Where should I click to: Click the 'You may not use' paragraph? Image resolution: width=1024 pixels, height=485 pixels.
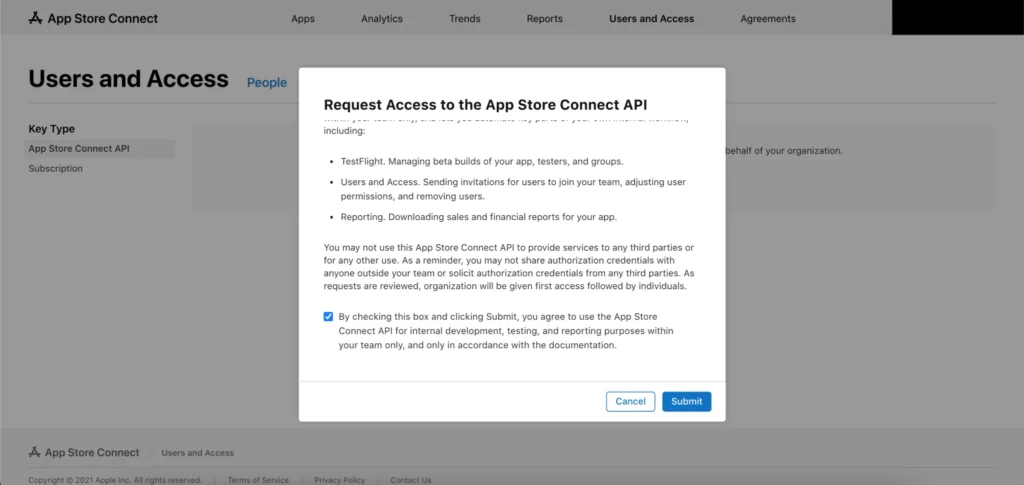coord(509,267)
